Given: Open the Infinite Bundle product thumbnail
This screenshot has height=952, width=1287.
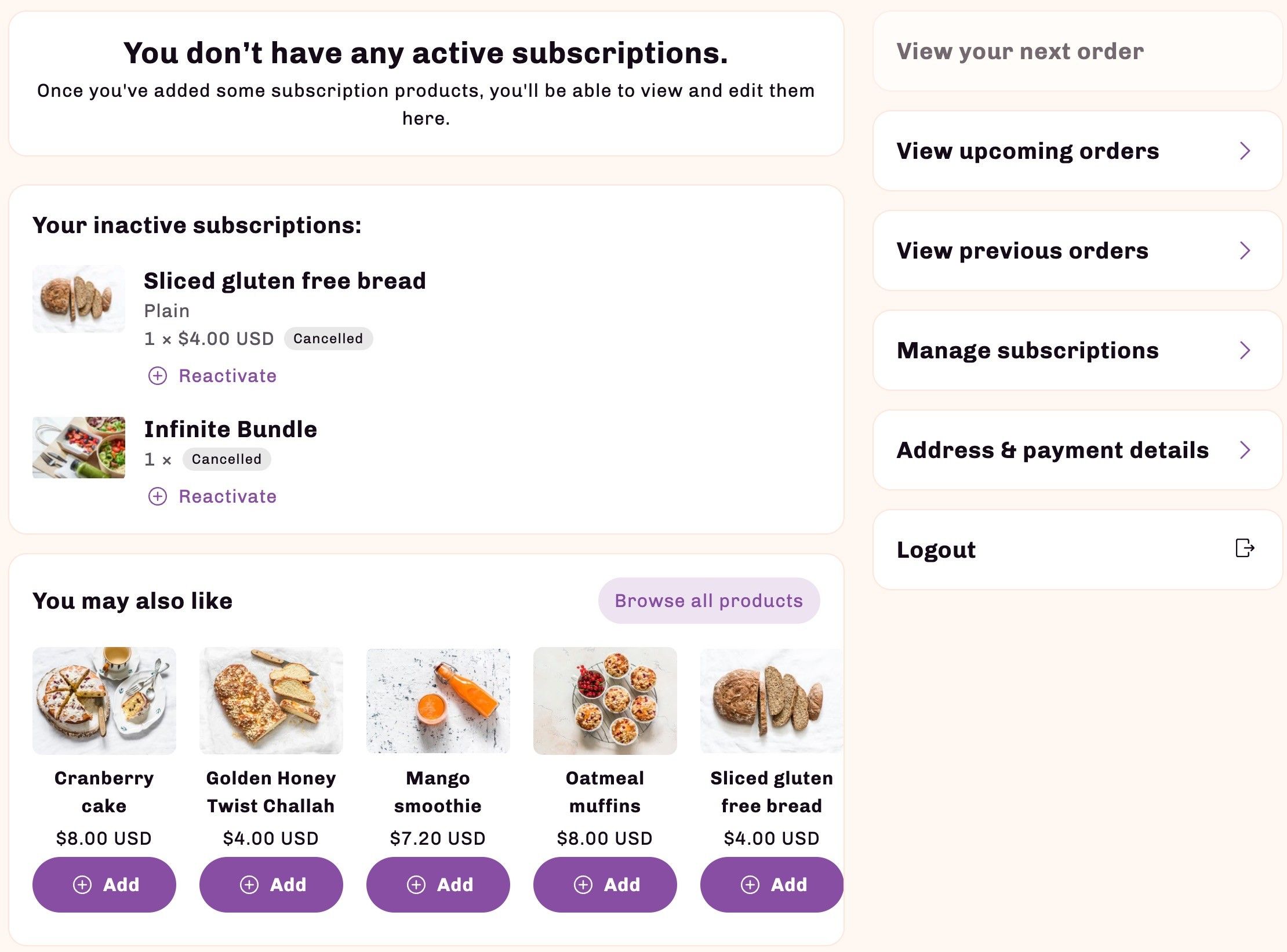Looking at the screenshot, I should 79,448.
